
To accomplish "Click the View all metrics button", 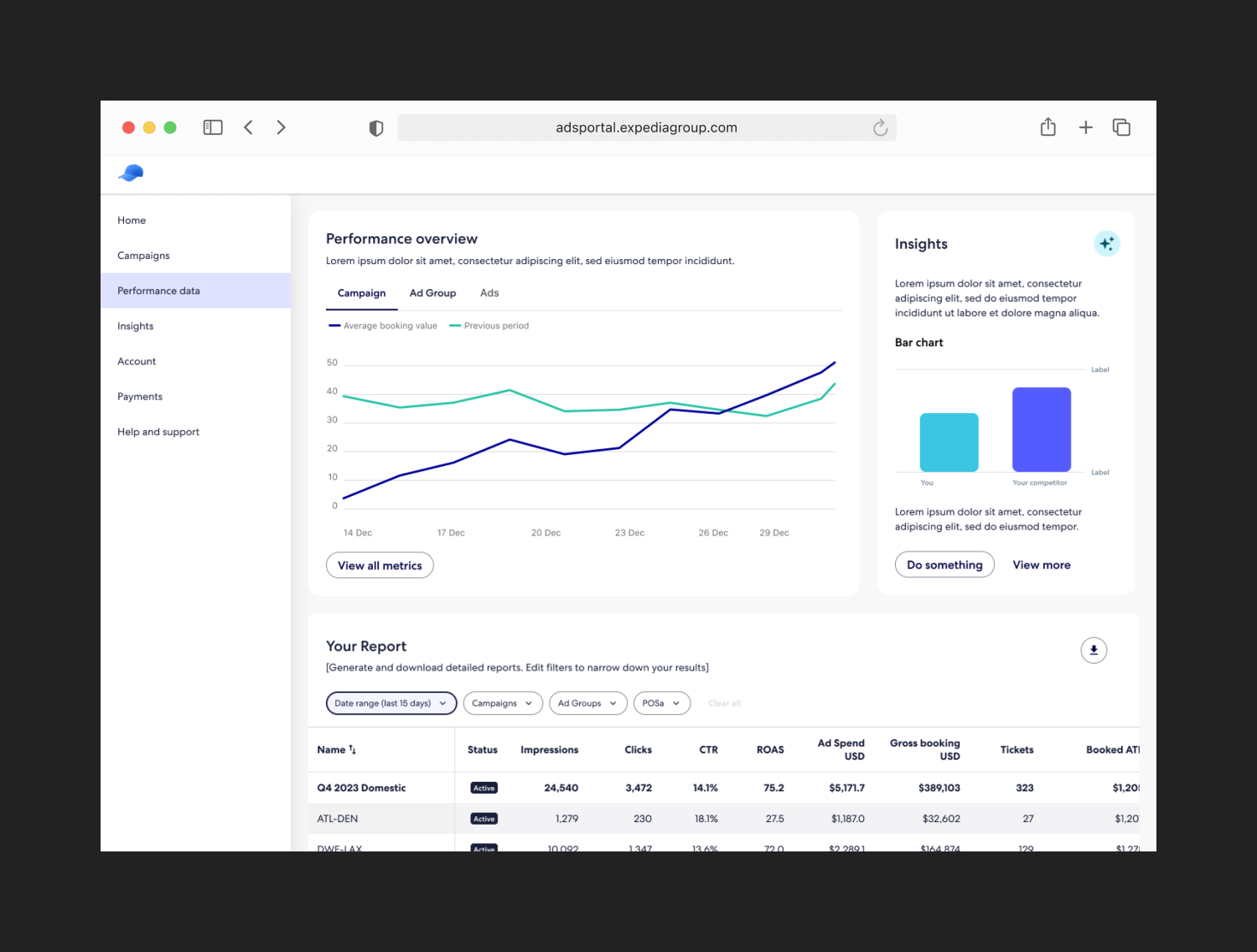I will point(379,565).
